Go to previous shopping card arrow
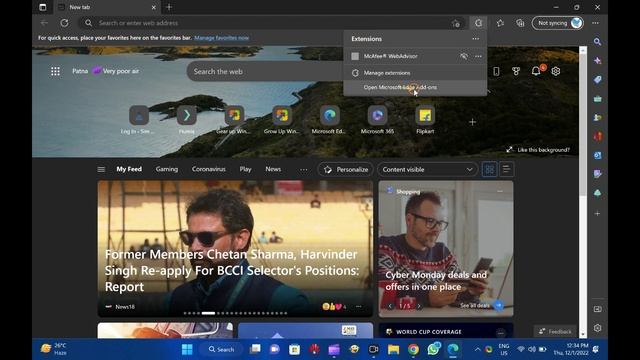 390,306
